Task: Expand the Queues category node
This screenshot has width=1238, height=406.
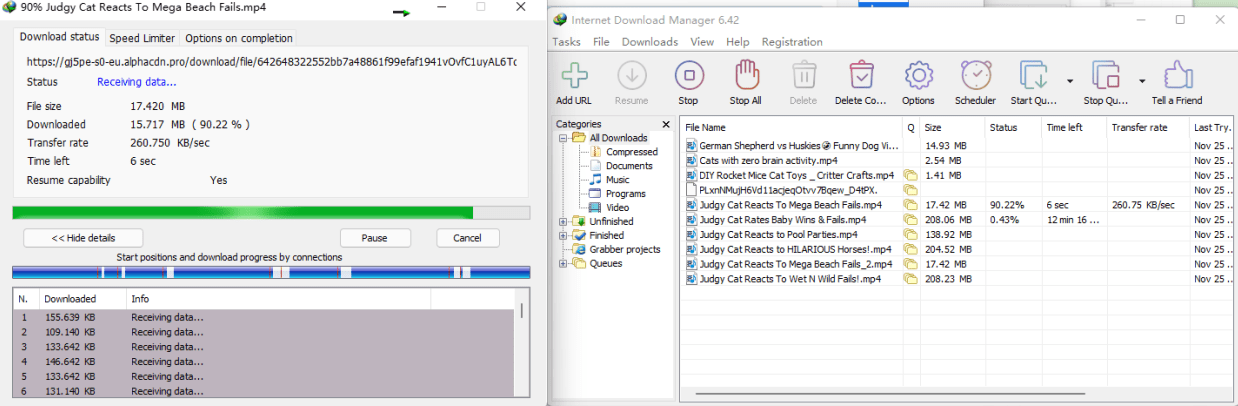Action: tap(563, 264)
